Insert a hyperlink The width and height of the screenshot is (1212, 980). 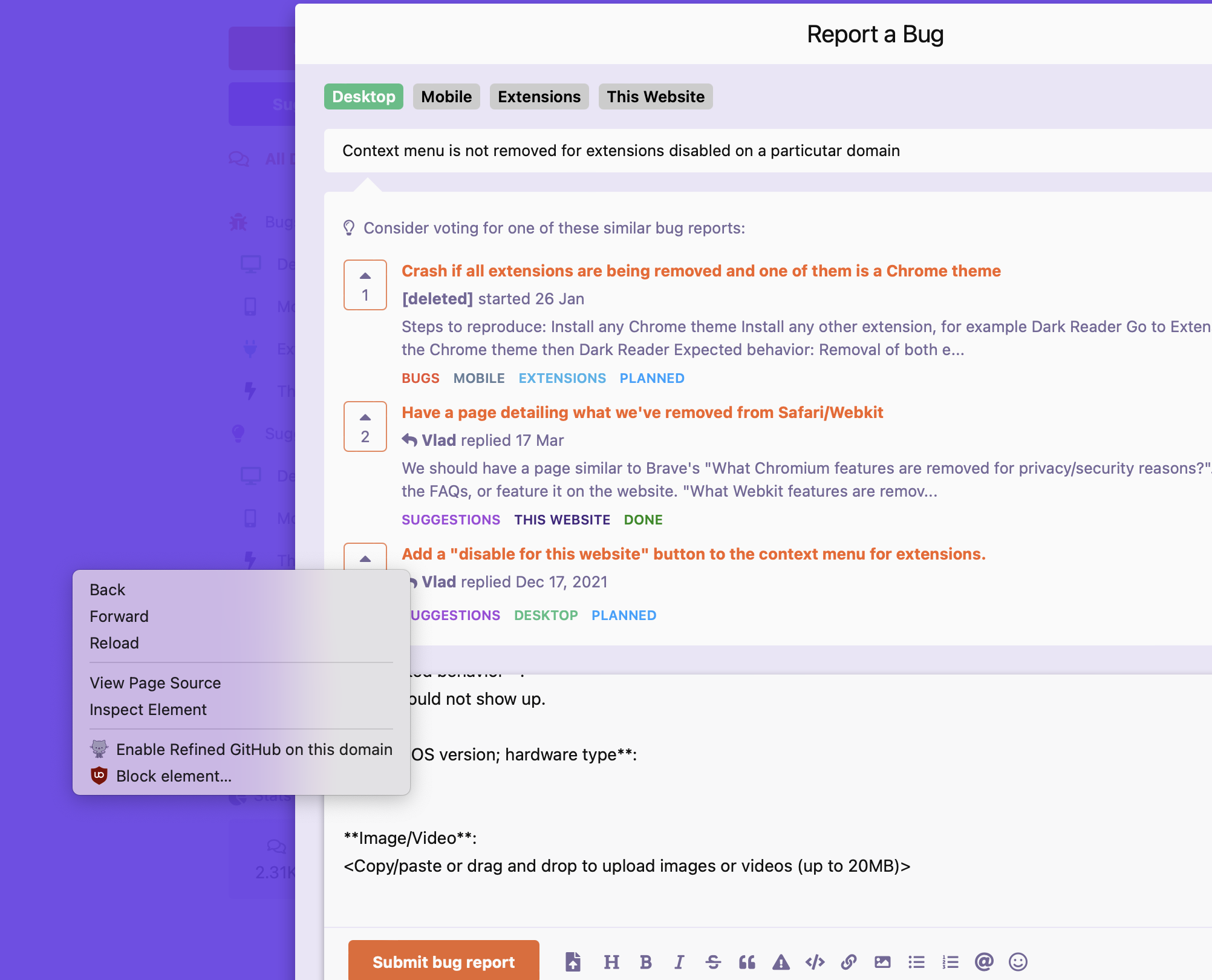click(x=849, y=961)
